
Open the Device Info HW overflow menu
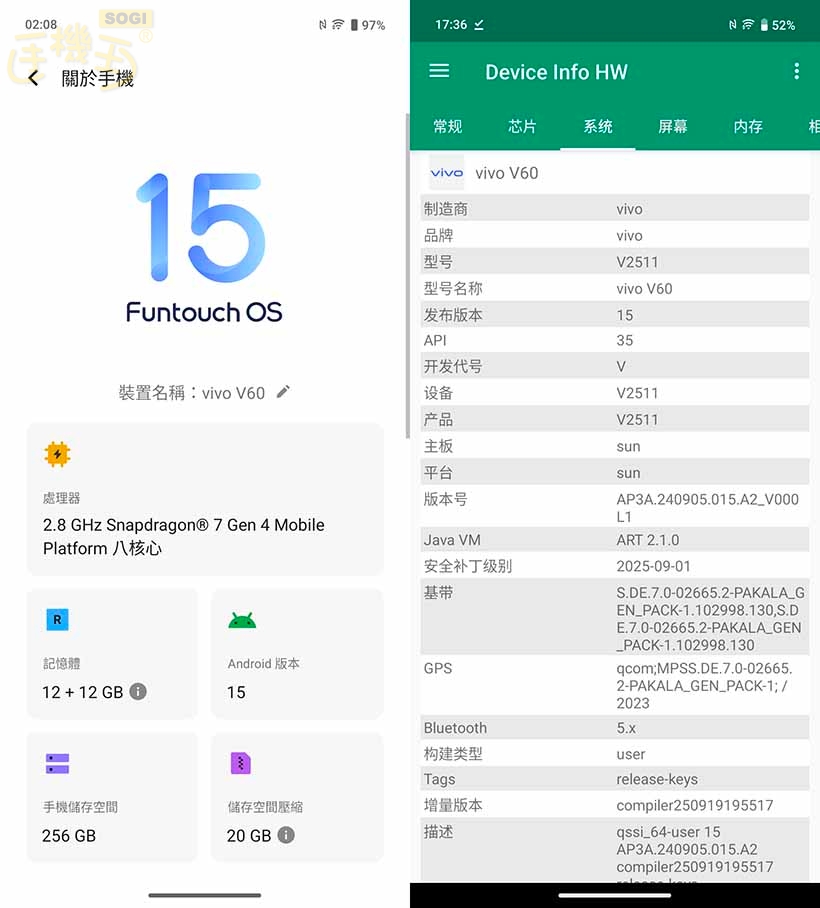(797, 71)
